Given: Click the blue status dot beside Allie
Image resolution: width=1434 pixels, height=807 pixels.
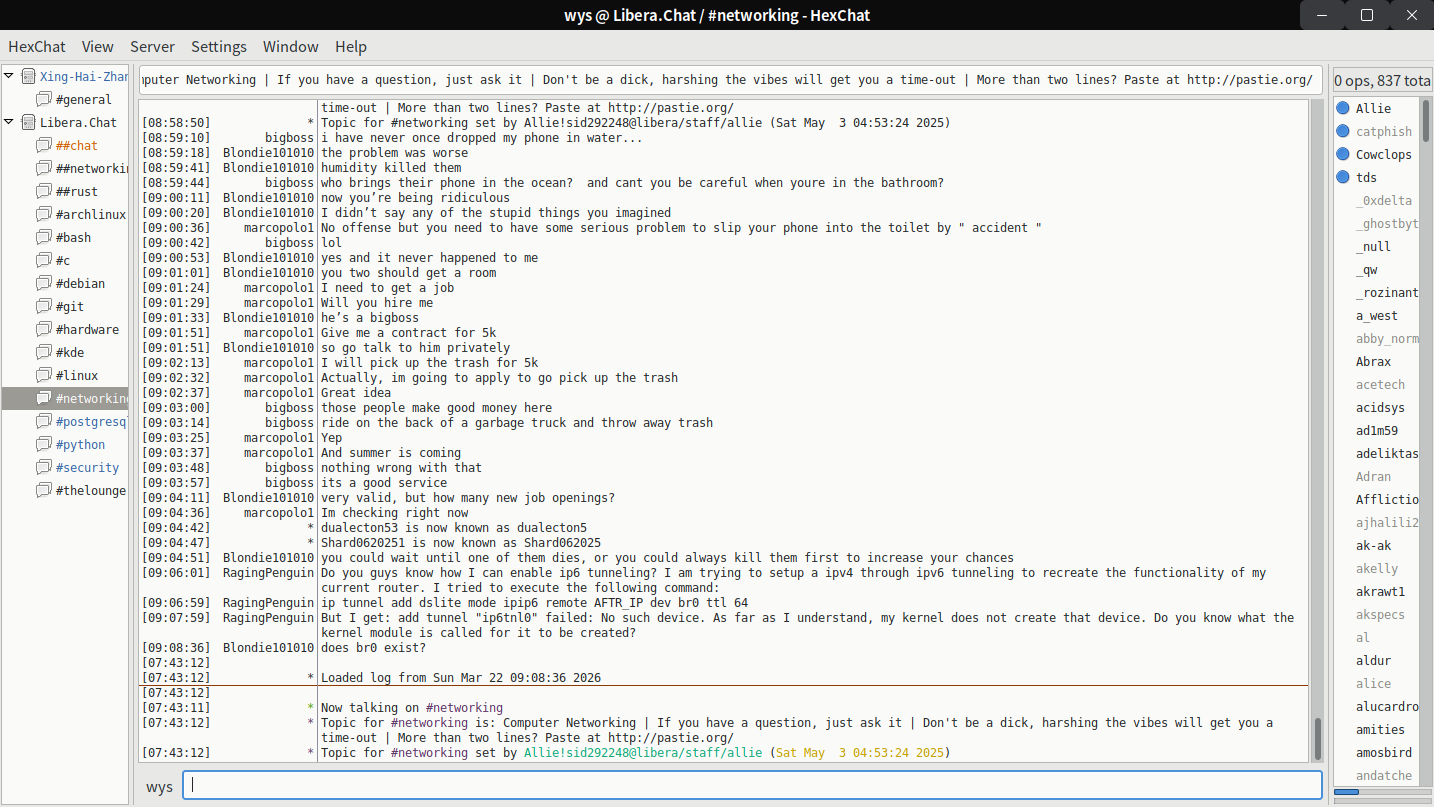Looking at the screenshot, I should click(1343, 108).
